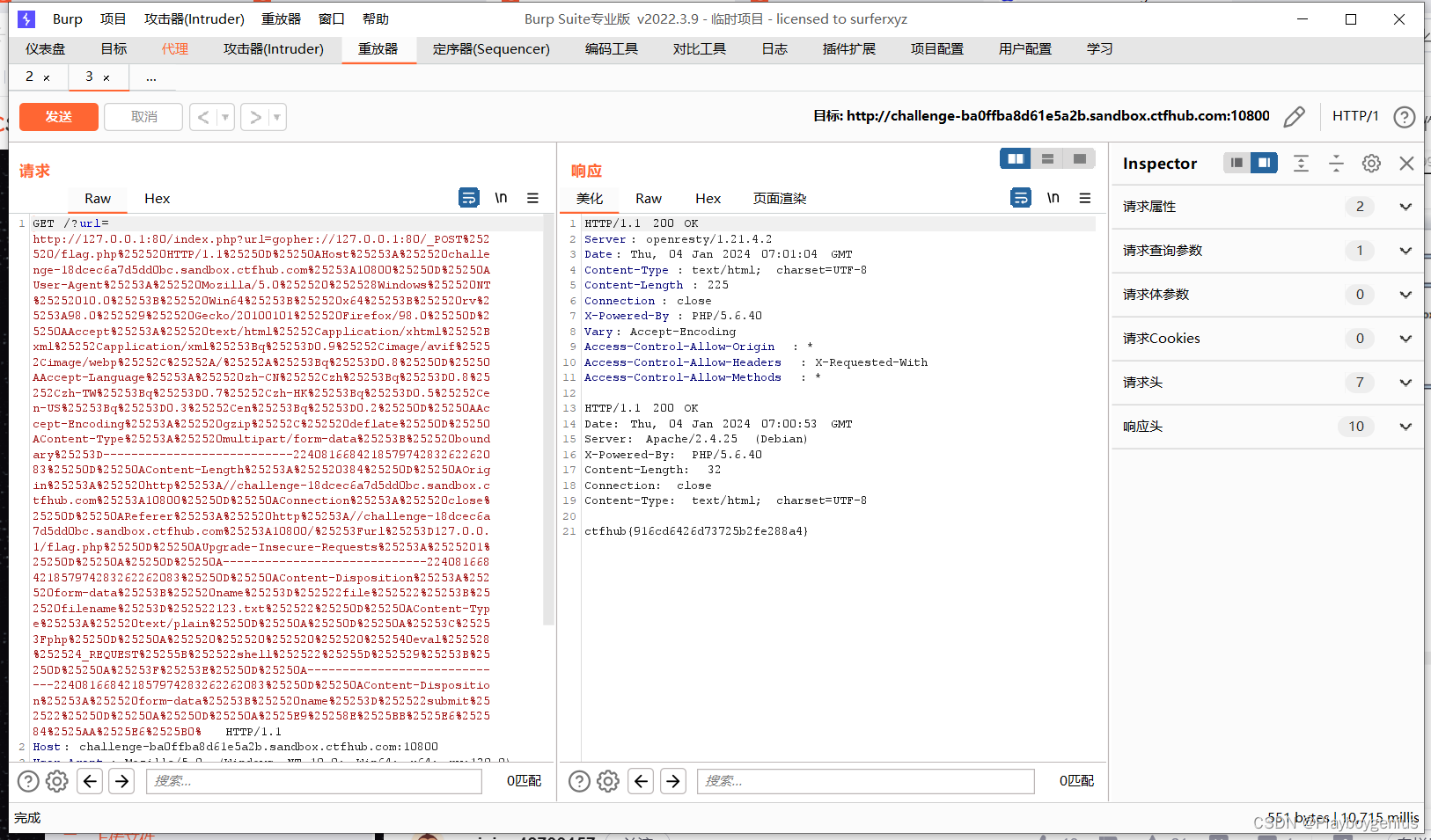Switch to 插件扩展 tab
Screen dimensions: 1431x840
coord(849,48)
